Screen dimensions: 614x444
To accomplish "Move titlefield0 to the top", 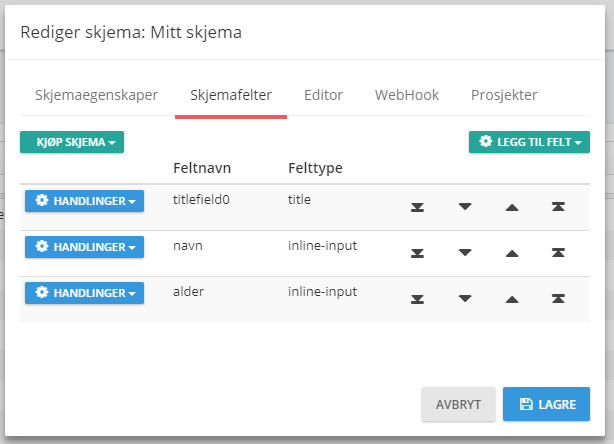I will 558,207.
